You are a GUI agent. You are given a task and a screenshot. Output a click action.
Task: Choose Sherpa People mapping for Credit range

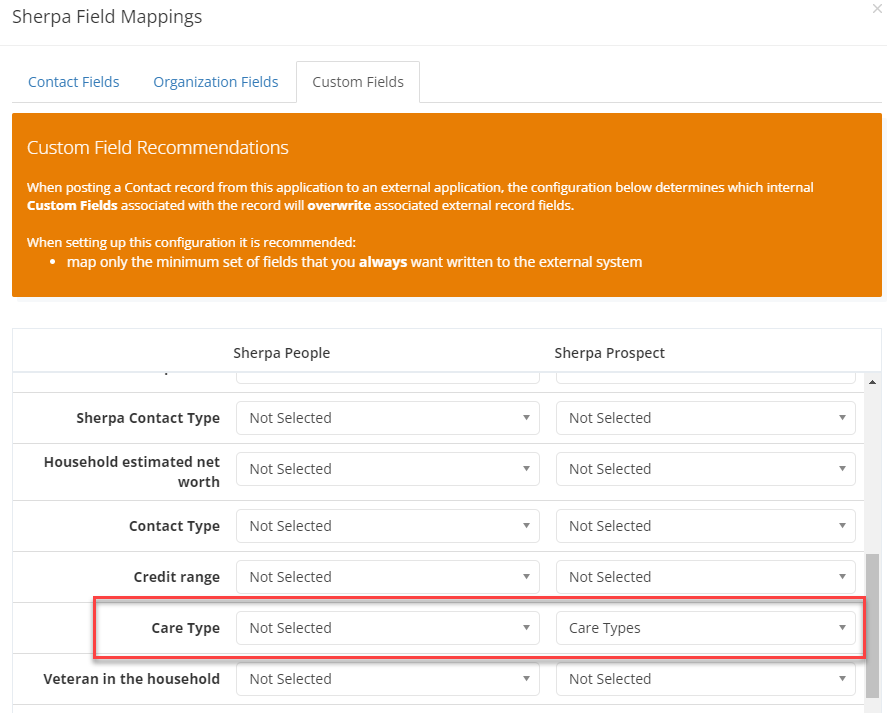click(387, 577)
